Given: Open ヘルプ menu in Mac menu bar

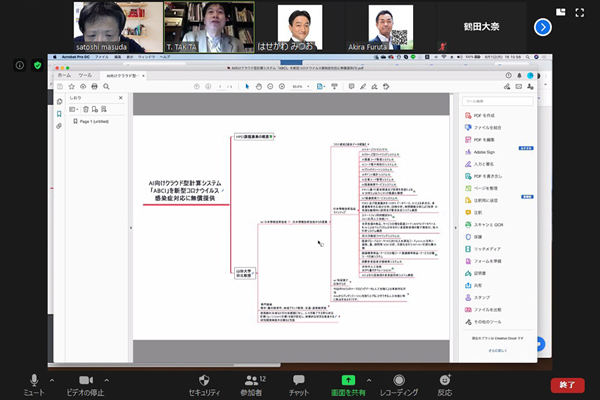Looking at the screenshot, I should tap(165, 57).
